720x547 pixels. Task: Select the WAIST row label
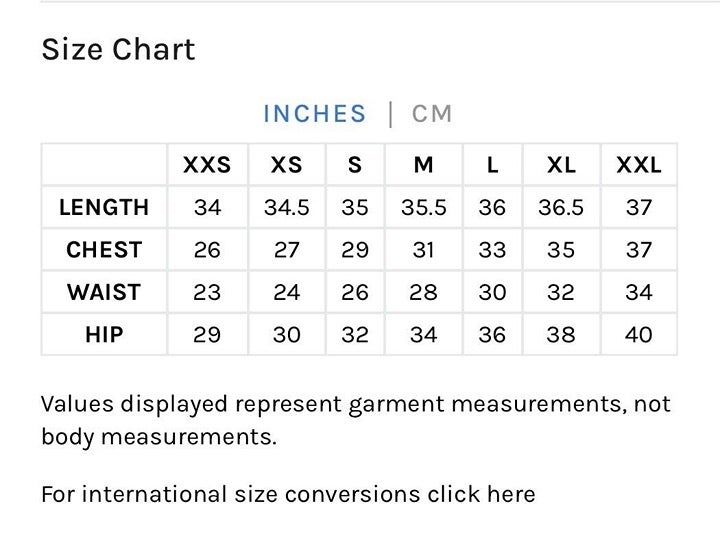(104, 292)
